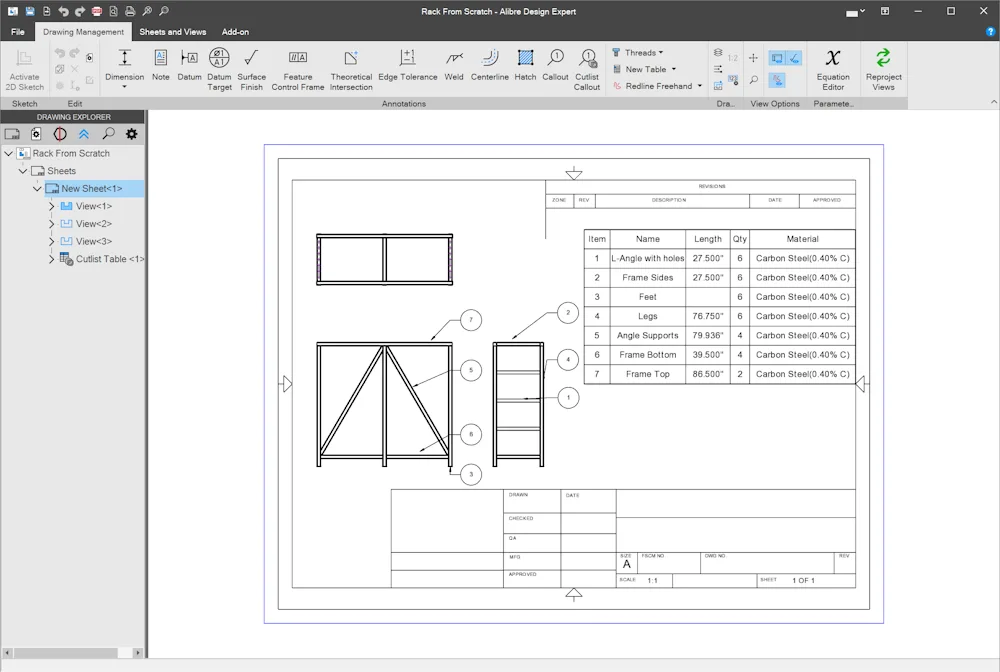Open the File menu

click(x=18, y=32)
